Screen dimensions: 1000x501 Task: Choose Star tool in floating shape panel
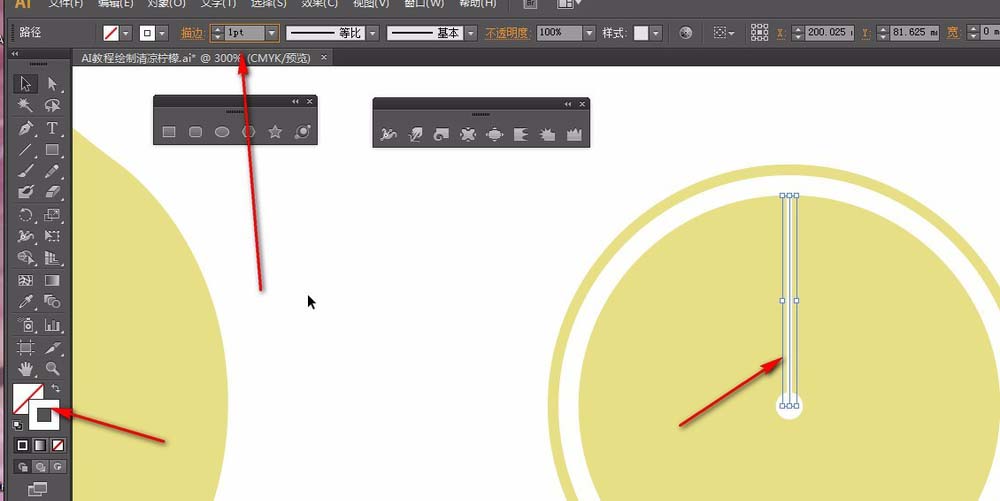[x=275, y=132]
